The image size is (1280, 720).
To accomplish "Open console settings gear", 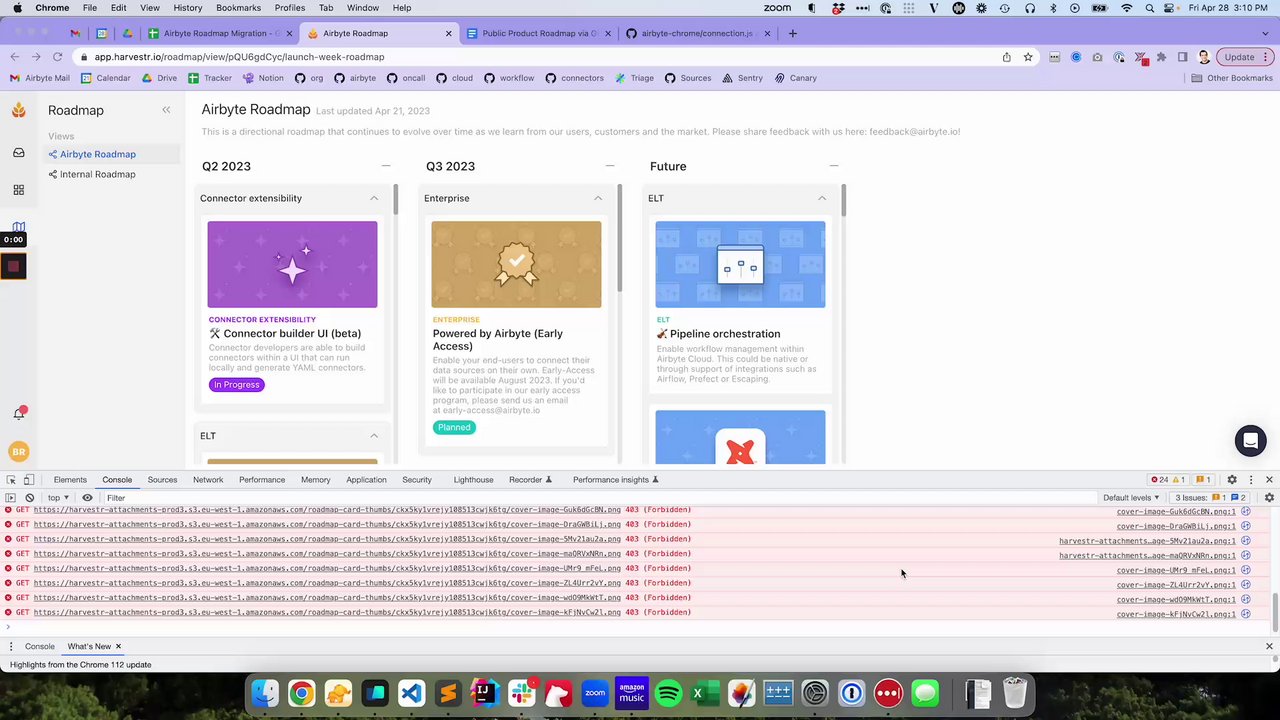I will pyautogui.click(x=1269, y=497).
